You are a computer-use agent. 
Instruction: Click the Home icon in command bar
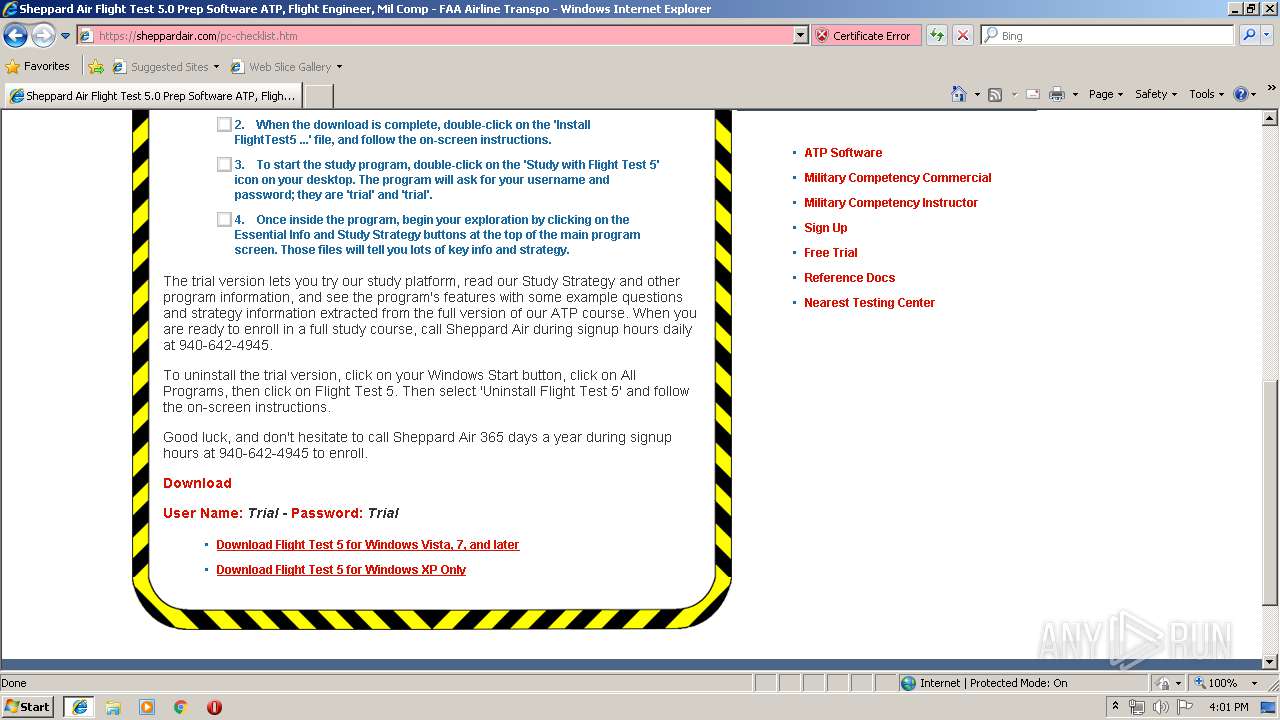pyautogui.click(x=958, y=94)
